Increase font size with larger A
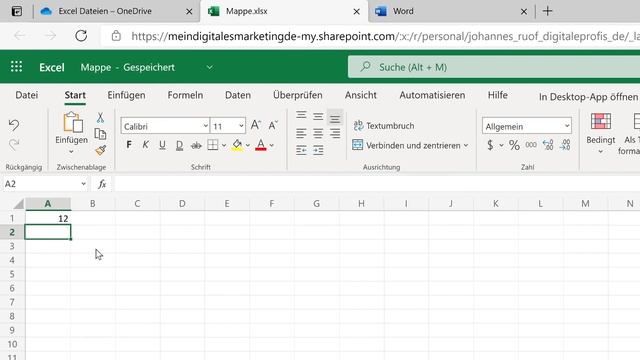The image size is (640, 360). pyautogui.click(x=256, y=125)
